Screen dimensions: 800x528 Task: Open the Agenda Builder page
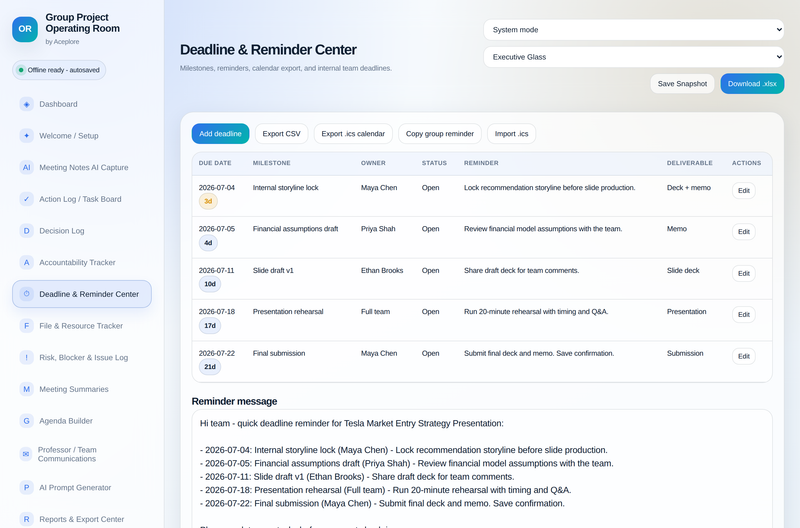click(82, 421)
